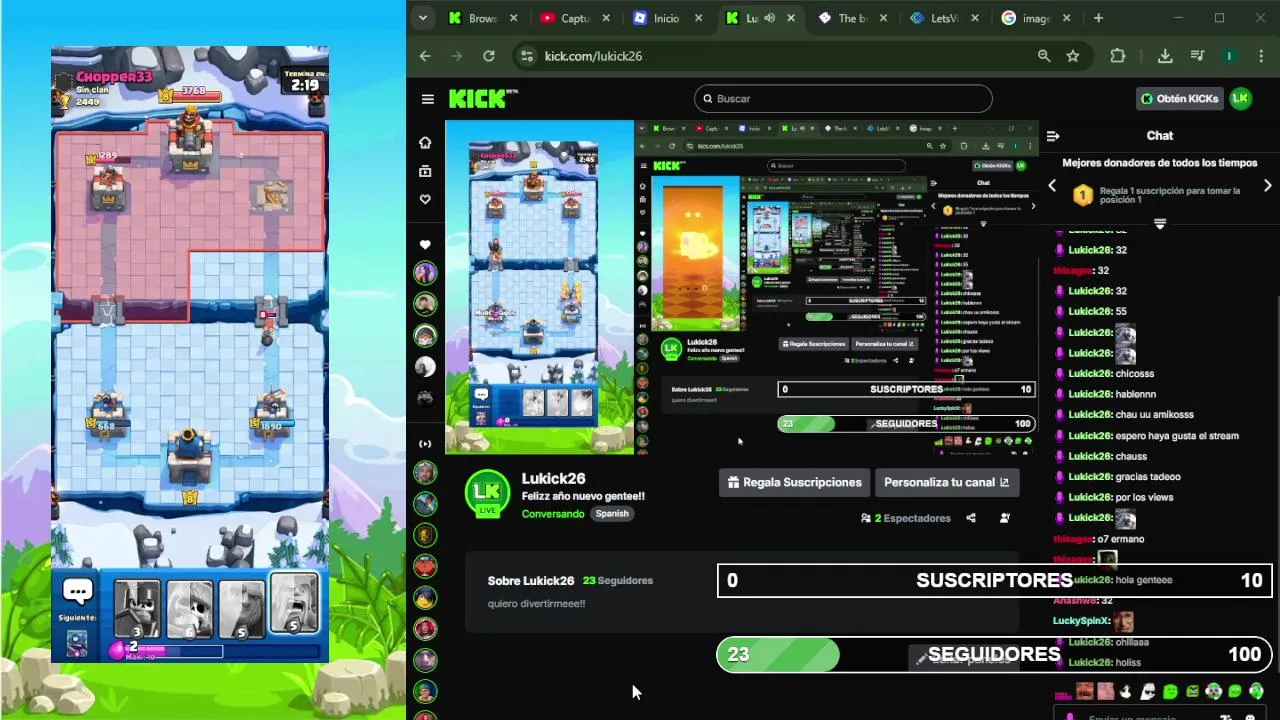Viewport: 1280px width, 720px height.
Task: Open the Chrome three-dot menu
Action: pos(1261,56)
